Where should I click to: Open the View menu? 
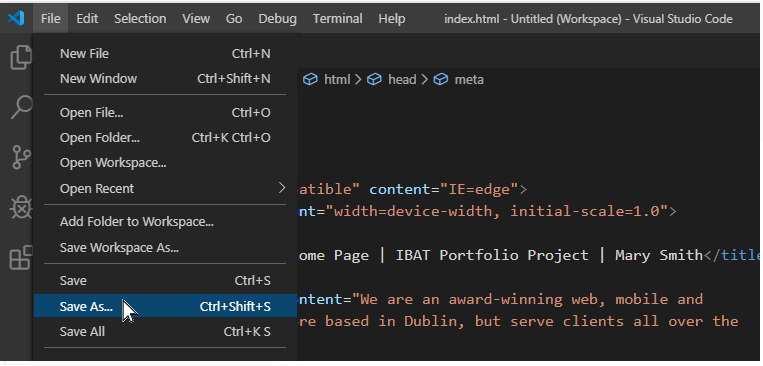point(196,18)
